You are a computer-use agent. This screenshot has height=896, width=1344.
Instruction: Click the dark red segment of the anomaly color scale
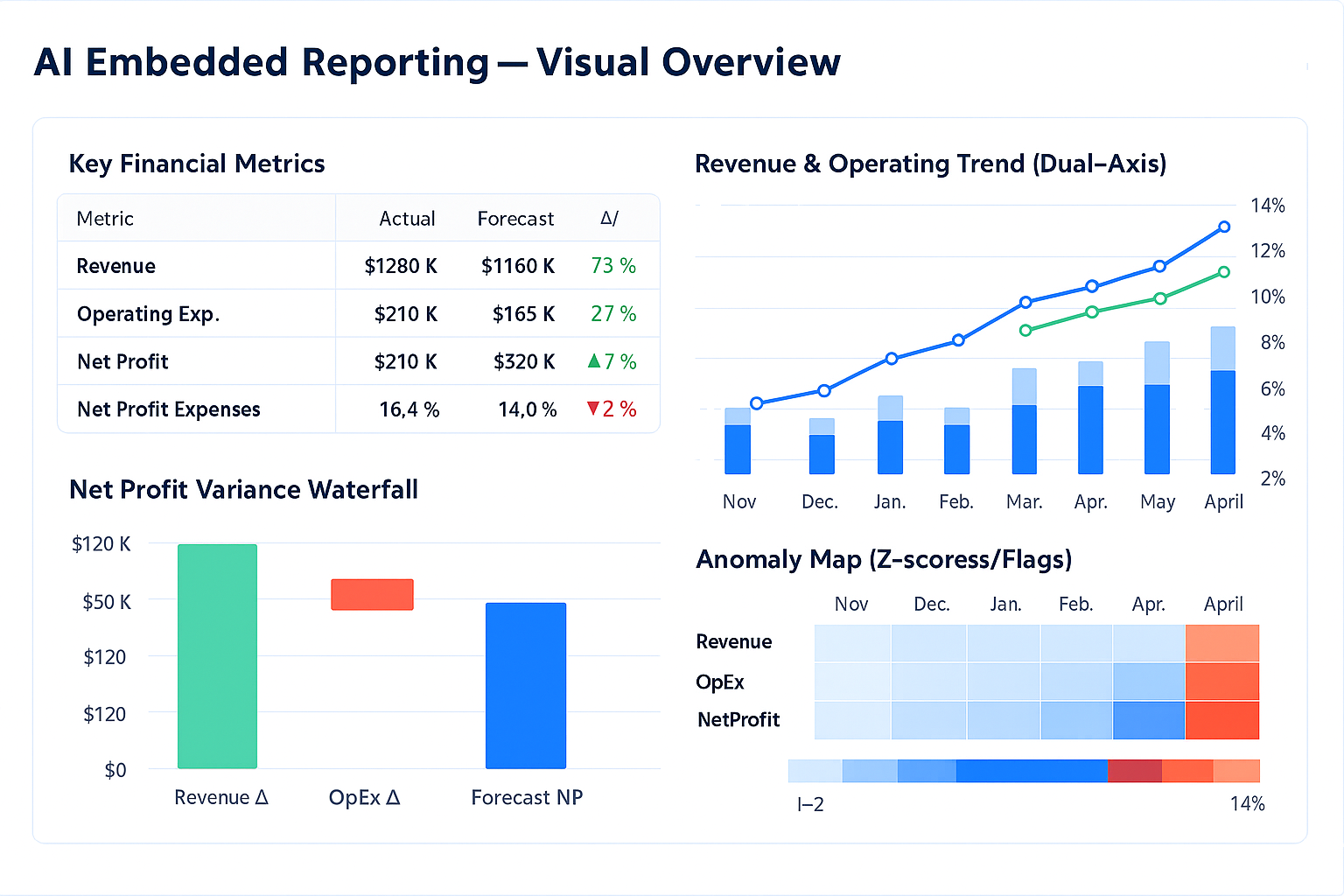[1134, 771]
